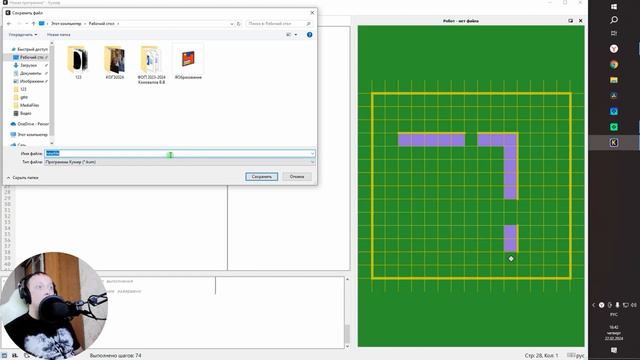Select Документы in navigation tree

(x=30, y=73)
